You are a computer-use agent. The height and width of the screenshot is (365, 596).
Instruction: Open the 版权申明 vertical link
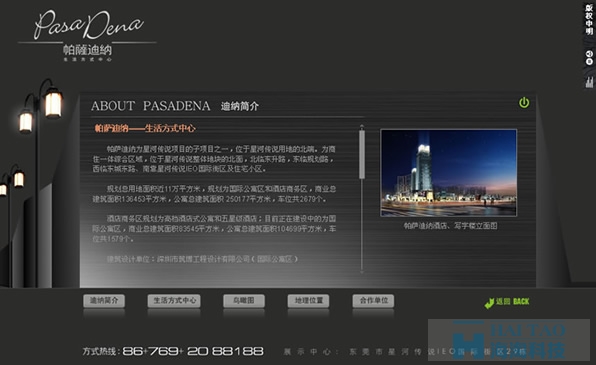[589, 19]
